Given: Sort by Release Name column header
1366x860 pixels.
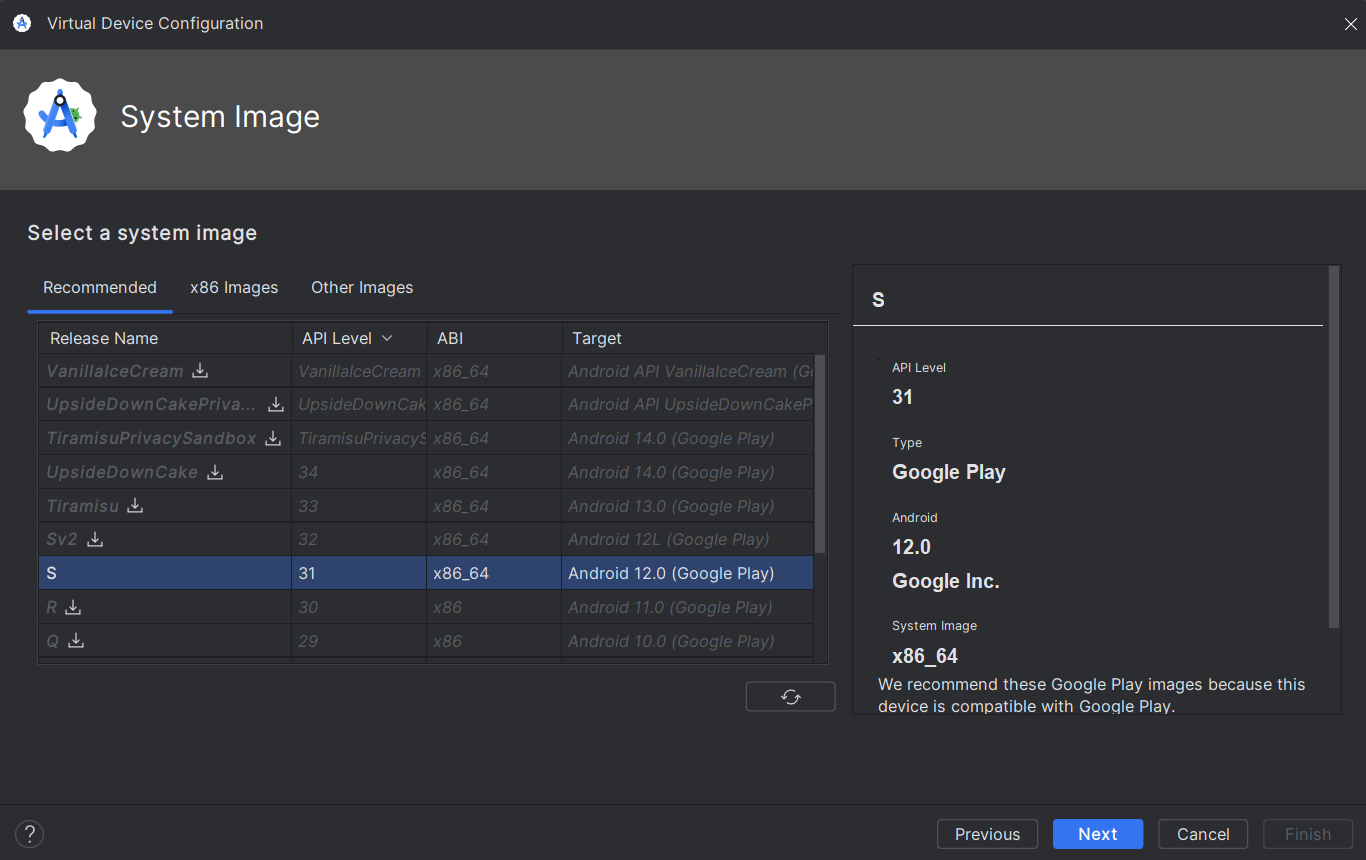Looking at the screenshot, I should point(165,338).
